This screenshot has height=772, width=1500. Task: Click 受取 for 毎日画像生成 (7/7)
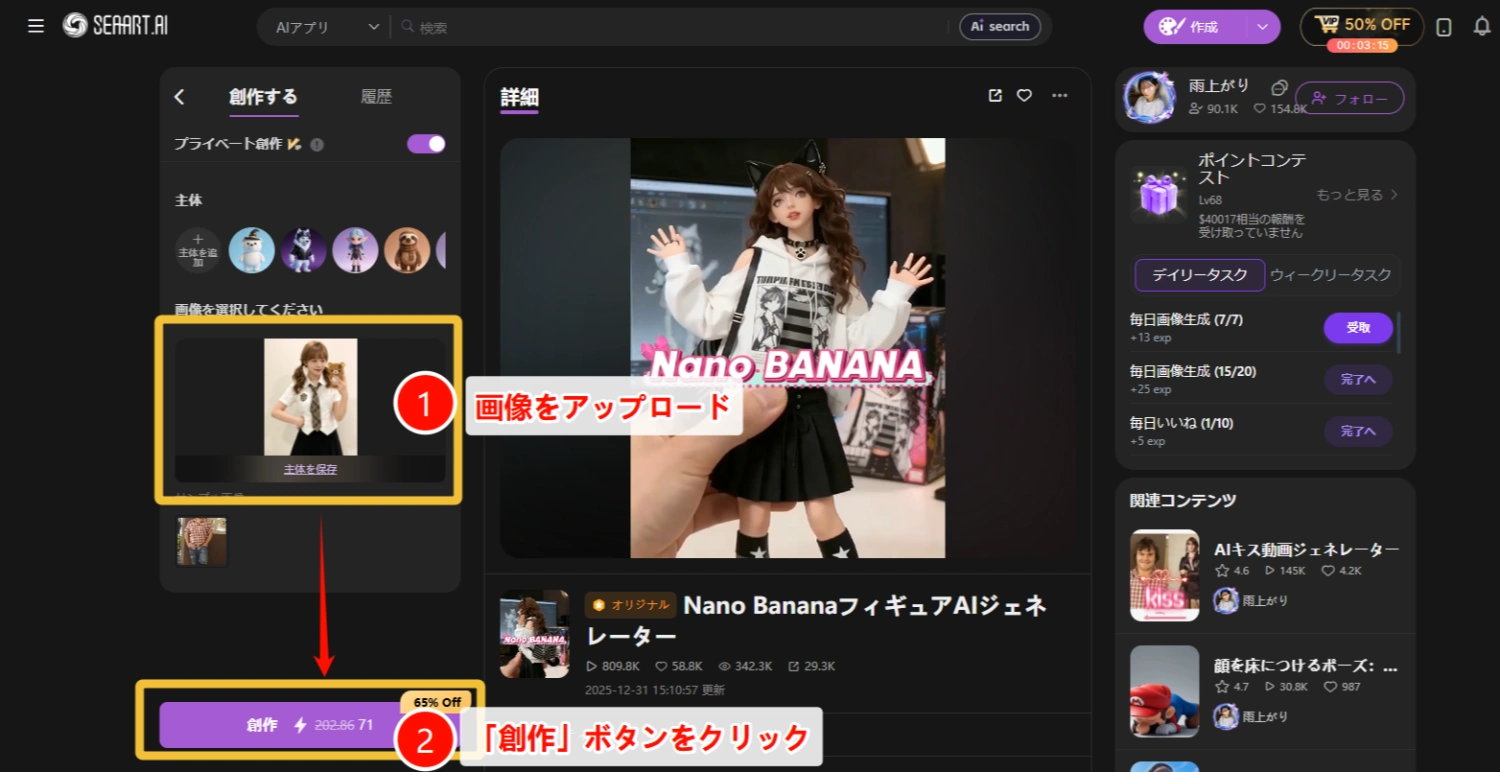pos(1358,328)
